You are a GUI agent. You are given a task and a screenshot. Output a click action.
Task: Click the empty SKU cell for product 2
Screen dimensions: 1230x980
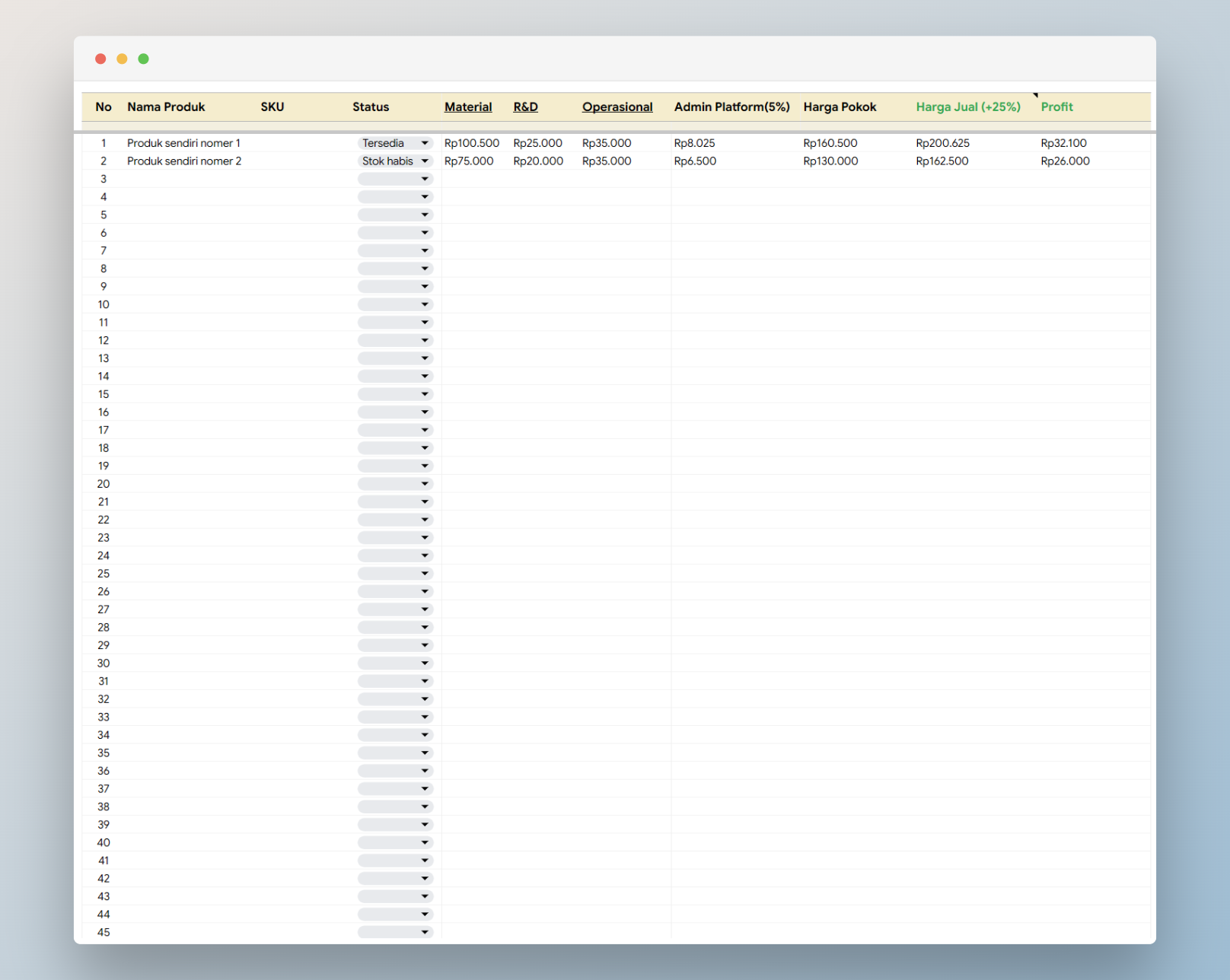303,161
